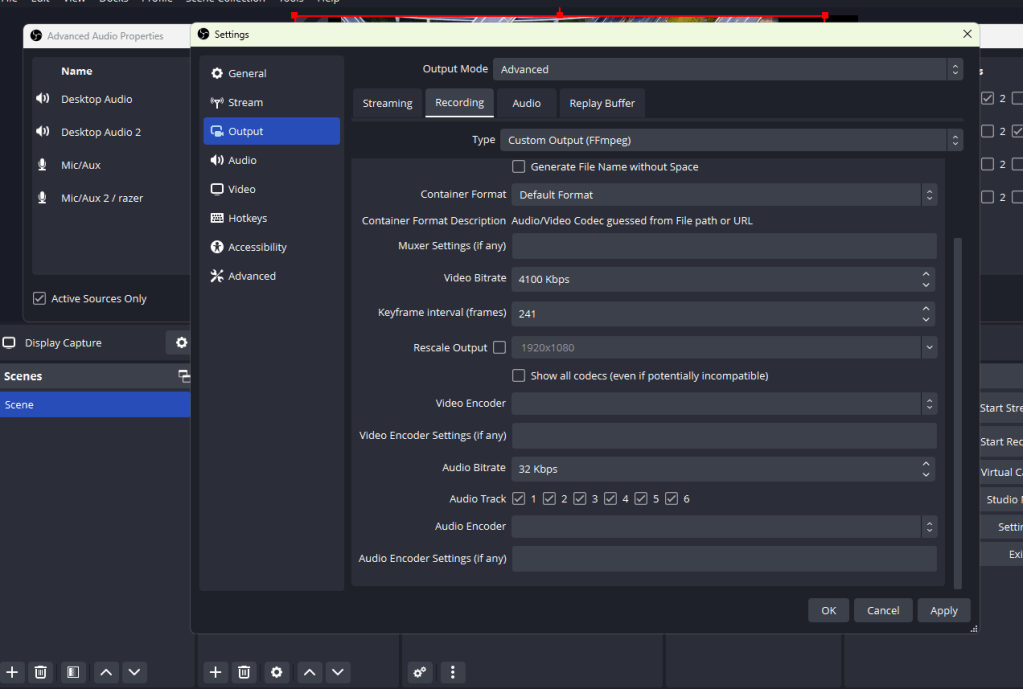1023x689 pixels.
Task: Decrease Keyframe interval with down arrow
Action: pos(926,319)
